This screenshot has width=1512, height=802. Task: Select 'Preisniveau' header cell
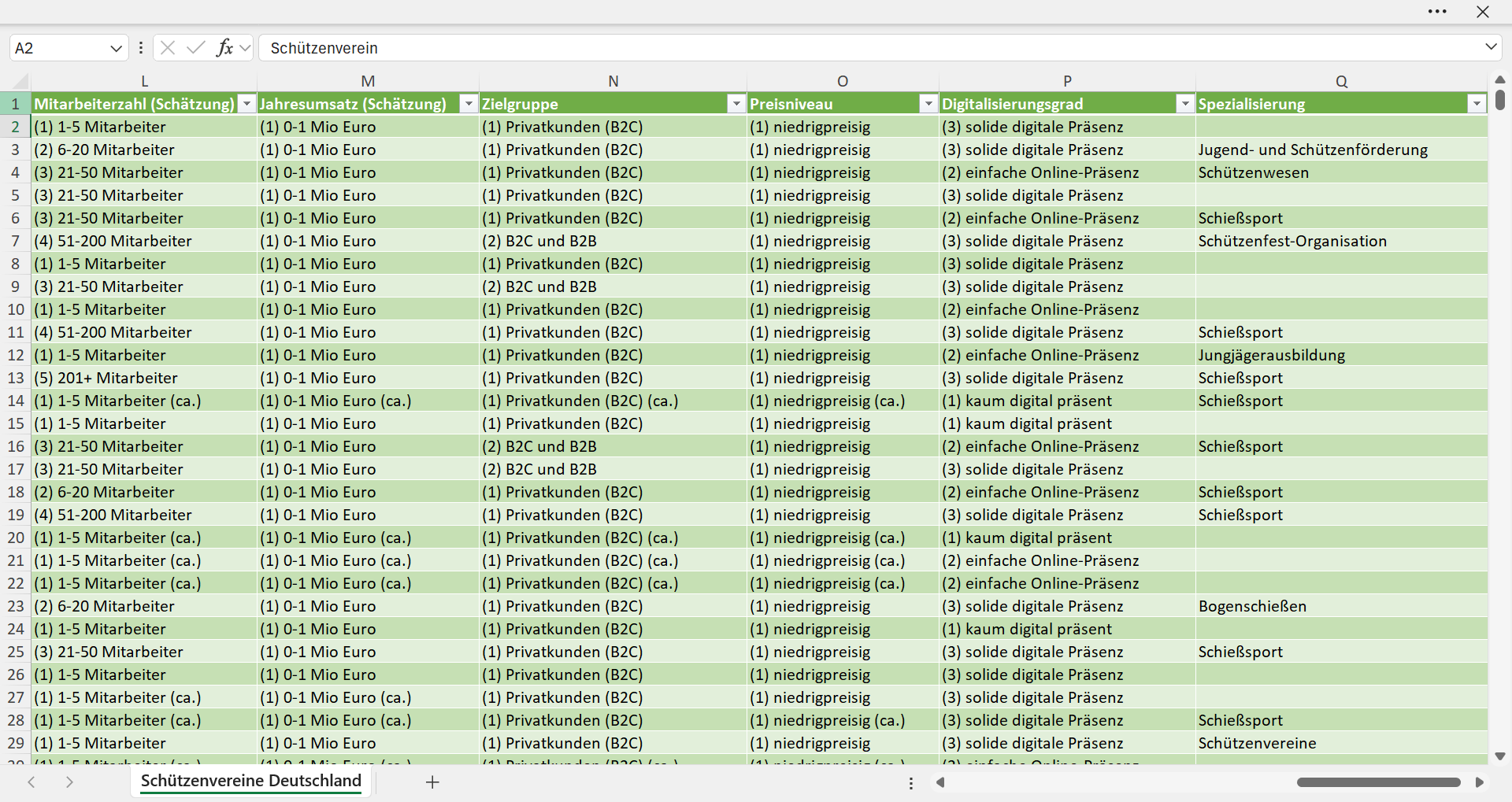coord(843,104)
